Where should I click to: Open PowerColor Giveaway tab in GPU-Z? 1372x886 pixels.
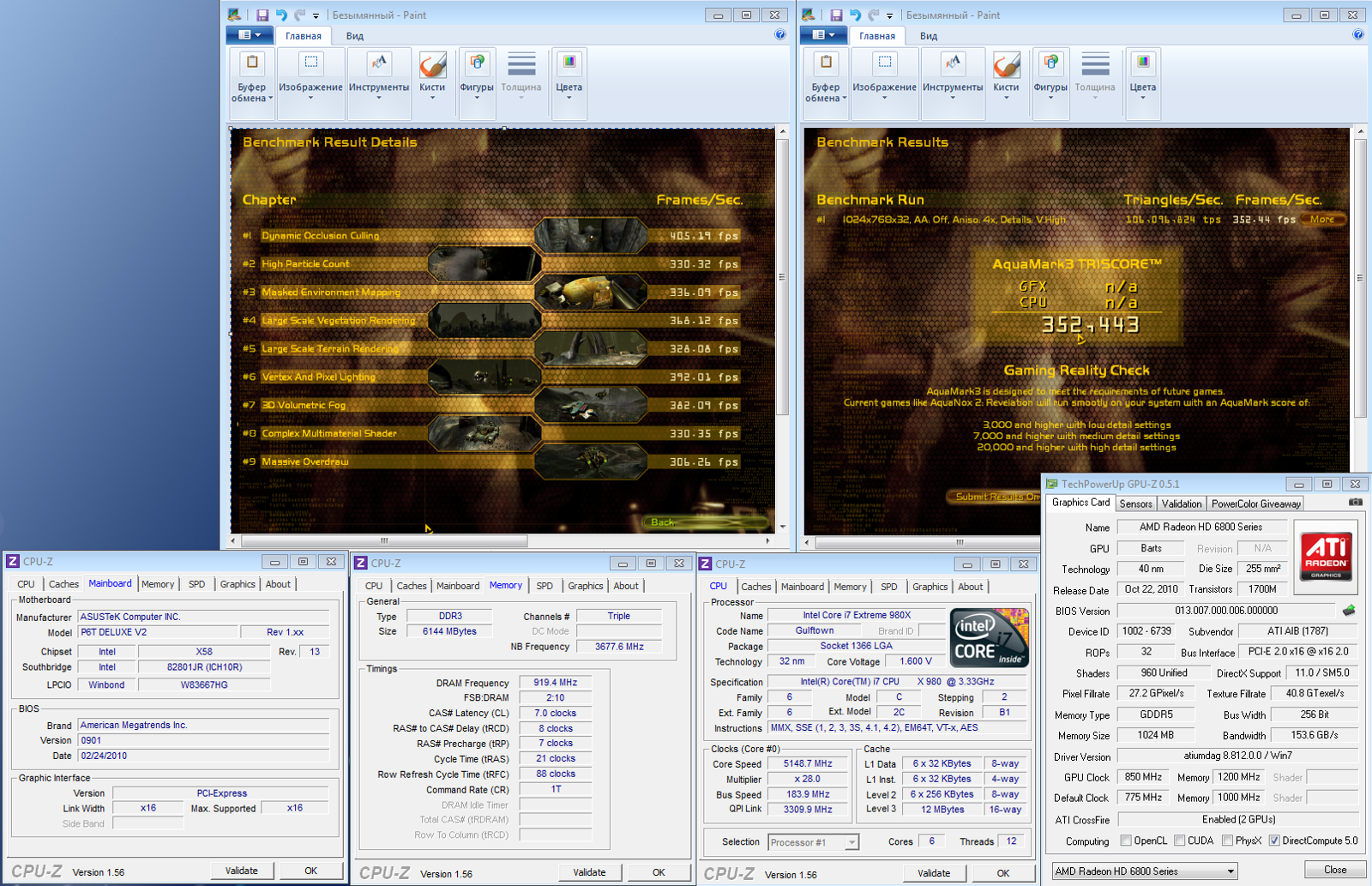1256,503
